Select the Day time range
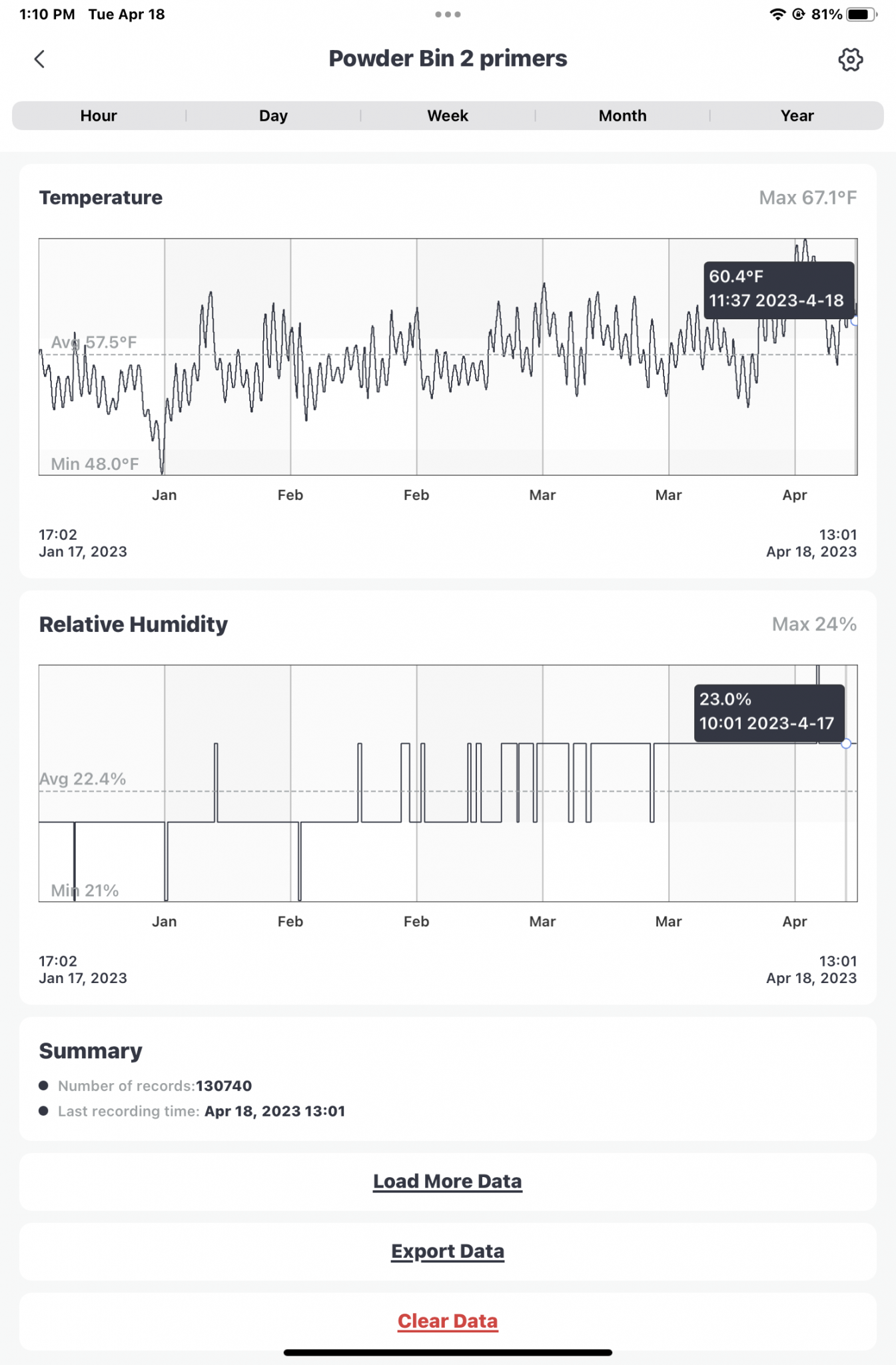Screen dimensions: 896x1365 273,115
